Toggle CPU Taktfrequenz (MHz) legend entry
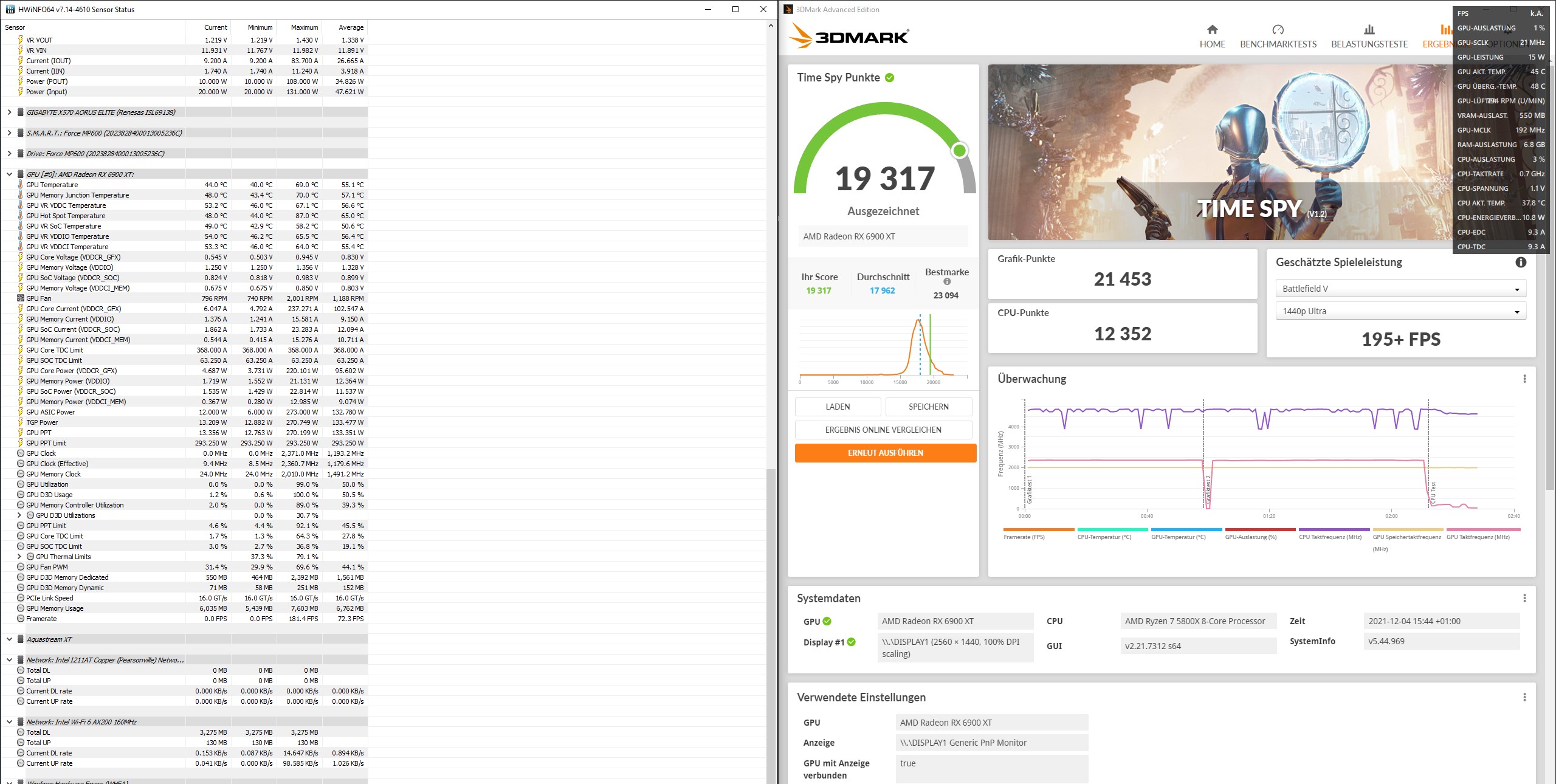The width and height of the screenshot is (1556, 784). pos(1330,537)
